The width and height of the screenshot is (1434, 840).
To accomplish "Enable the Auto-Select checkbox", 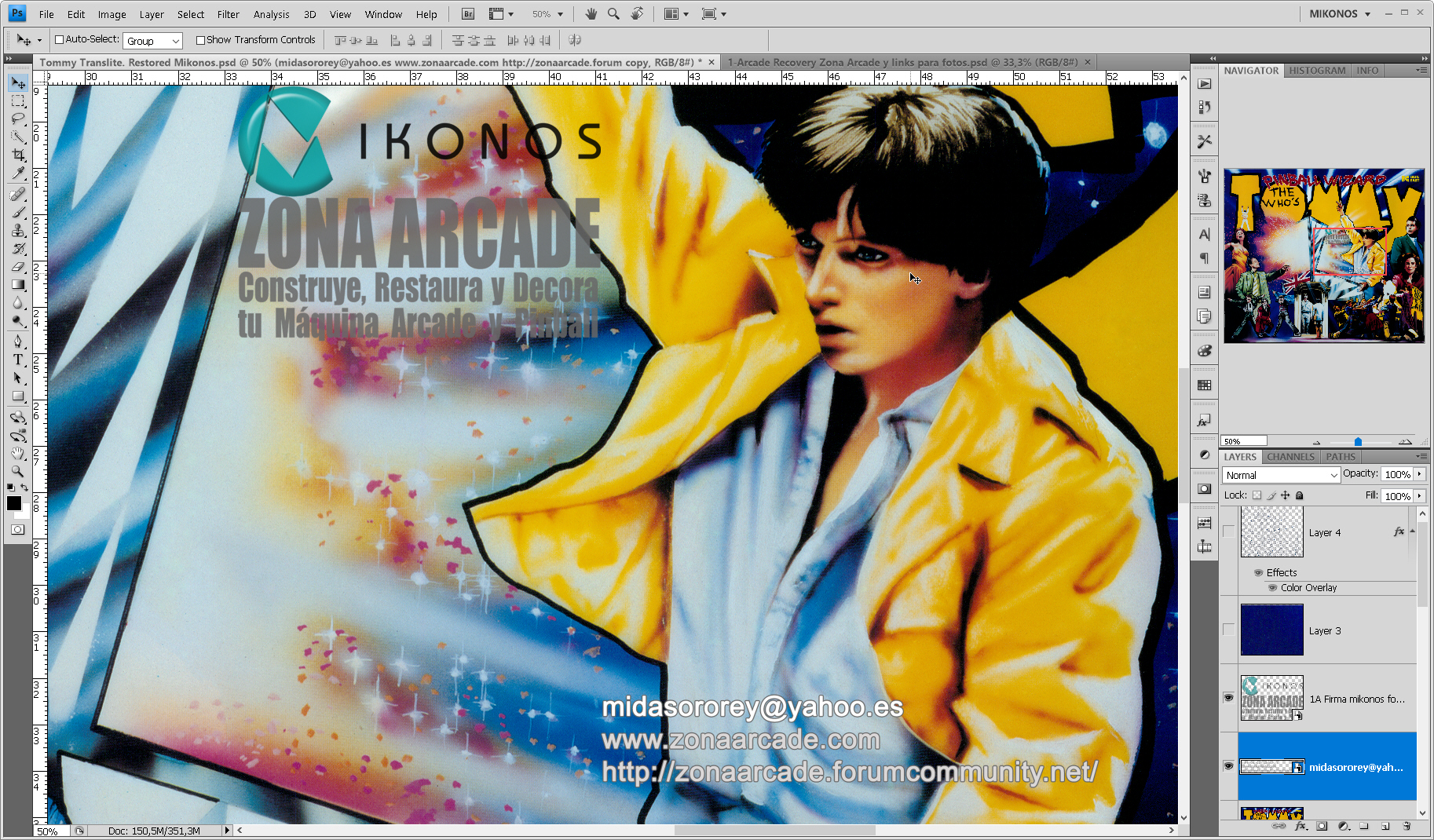I will click(x=59, y=39).
